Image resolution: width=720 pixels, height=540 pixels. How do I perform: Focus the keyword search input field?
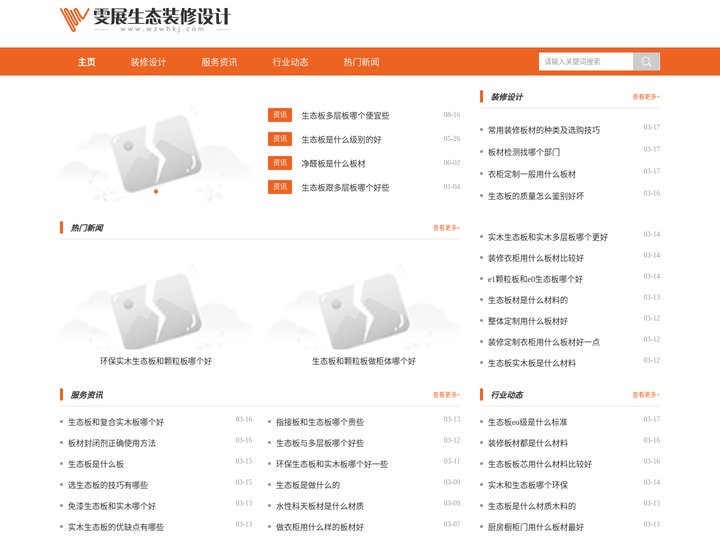click(x=586, y=62)
